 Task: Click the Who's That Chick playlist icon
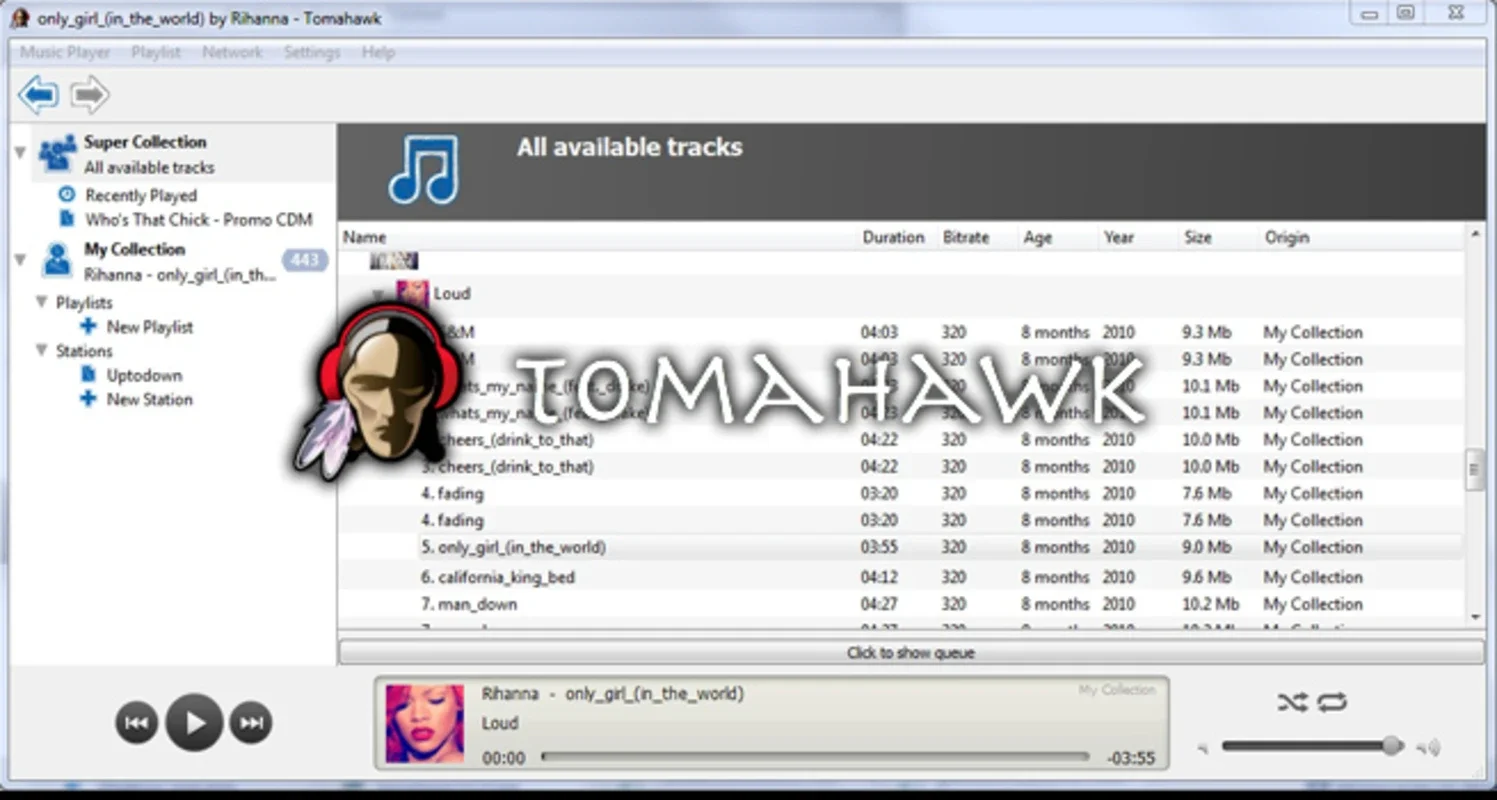click(67, 219)
